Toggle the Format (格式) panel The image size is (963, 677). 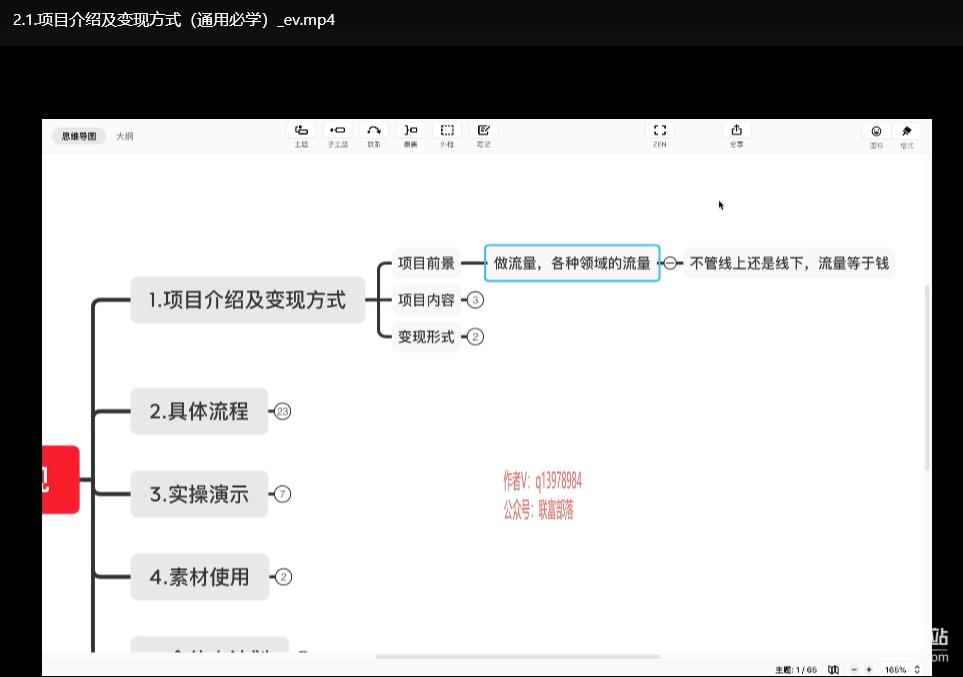tap(907, 132)
